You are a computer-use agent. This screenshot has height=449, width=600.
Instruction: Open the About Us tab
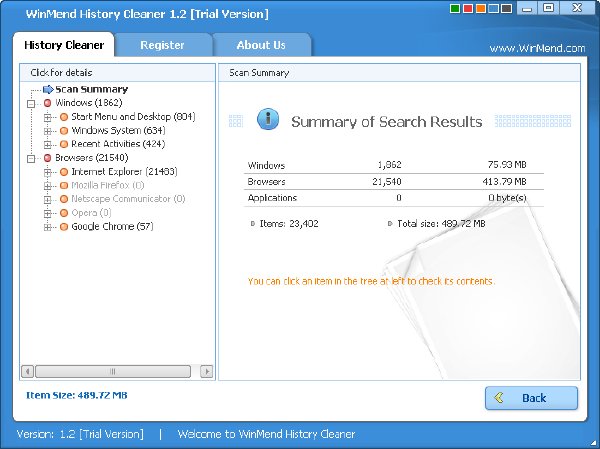pyautogui.click(x=261, y=45)
